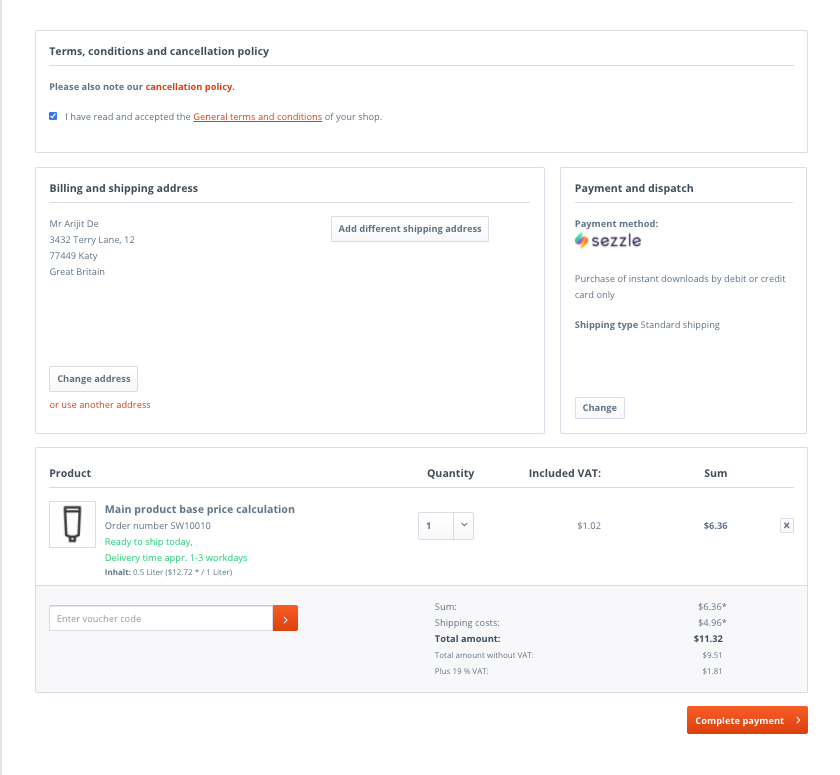Click the Sezzle payment logo

pos(607,241)
